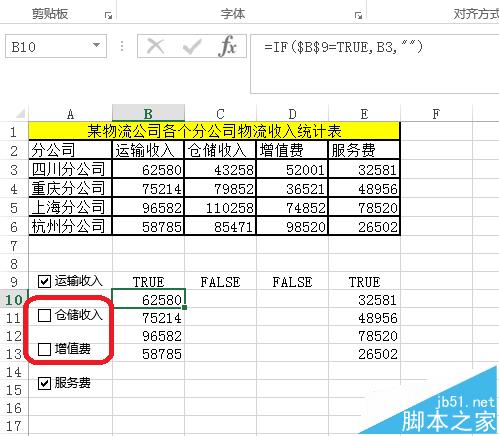
Task: Select column C header
Action: pyautogui.click(x=220, y=114)
